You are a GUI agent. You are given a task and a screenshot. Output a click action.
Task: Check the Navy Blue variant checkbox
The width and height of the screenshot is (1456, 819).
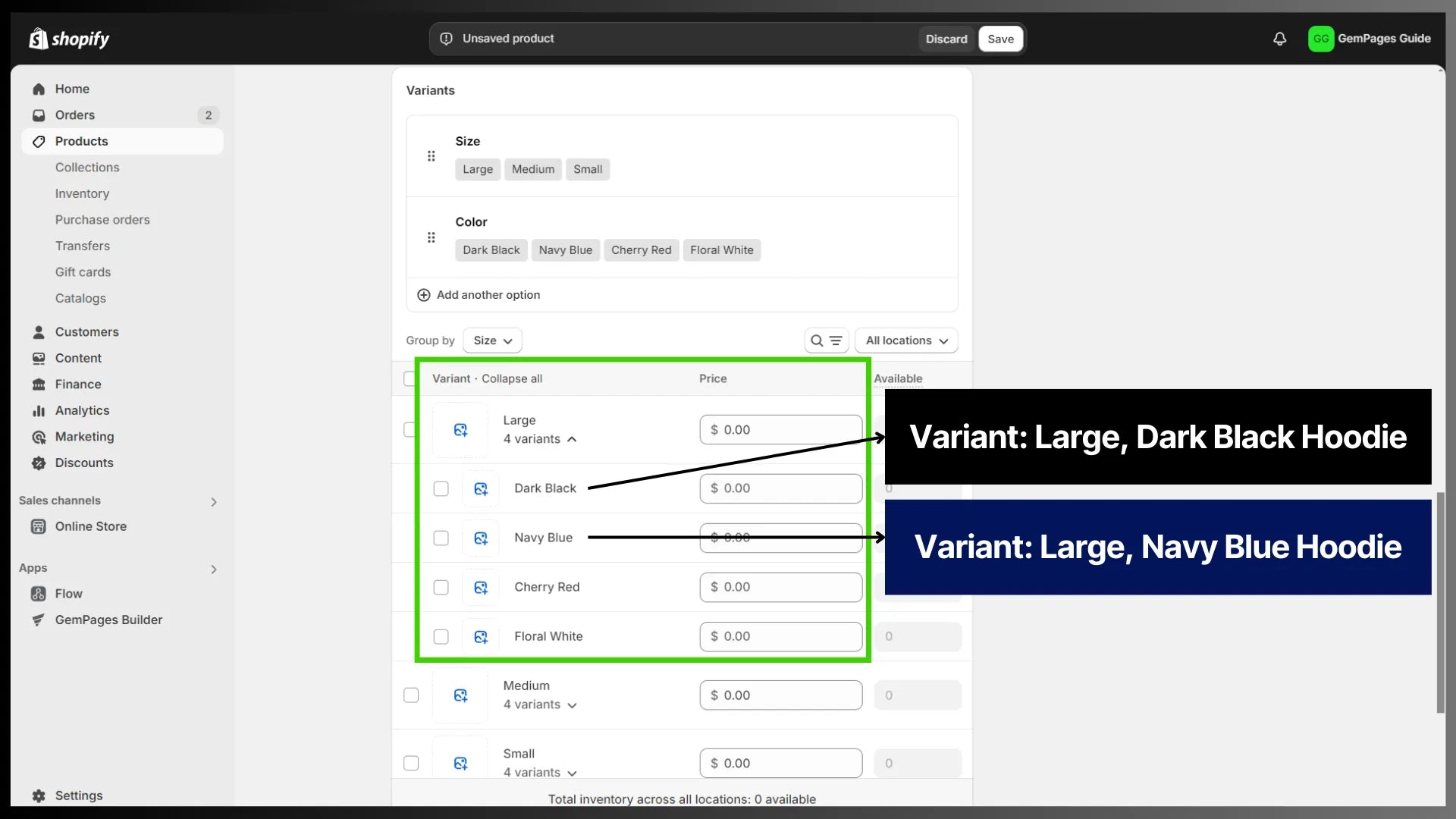tap(441, 538)
